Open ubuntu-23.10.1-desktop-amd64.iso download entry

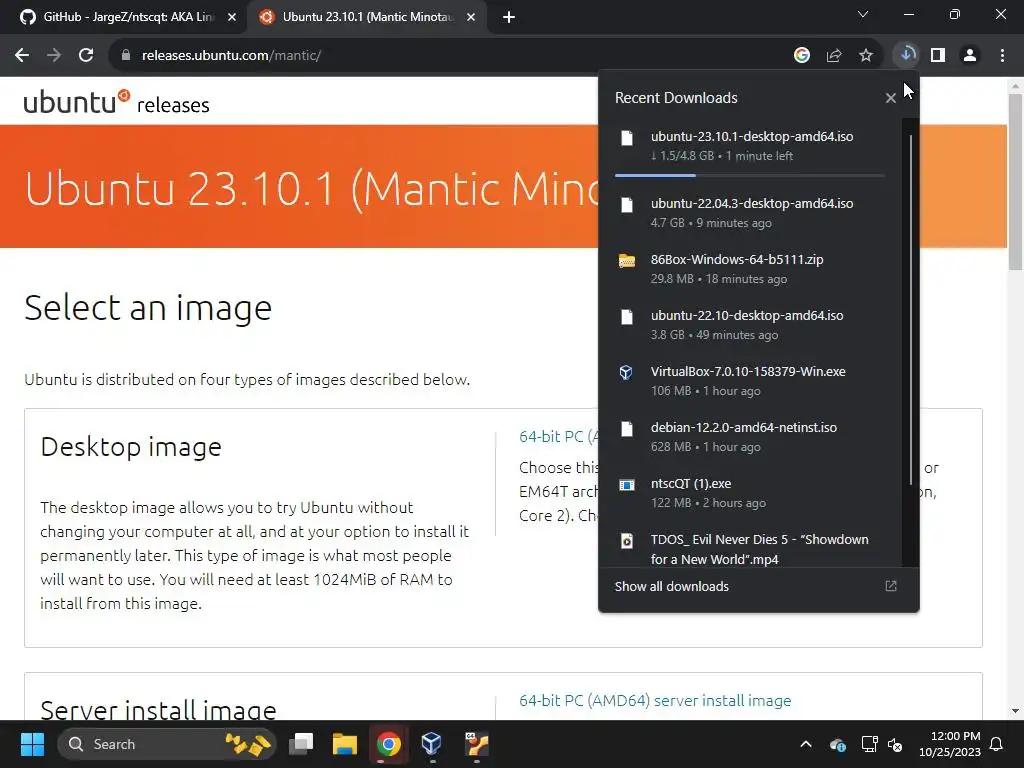click(750, 146)
